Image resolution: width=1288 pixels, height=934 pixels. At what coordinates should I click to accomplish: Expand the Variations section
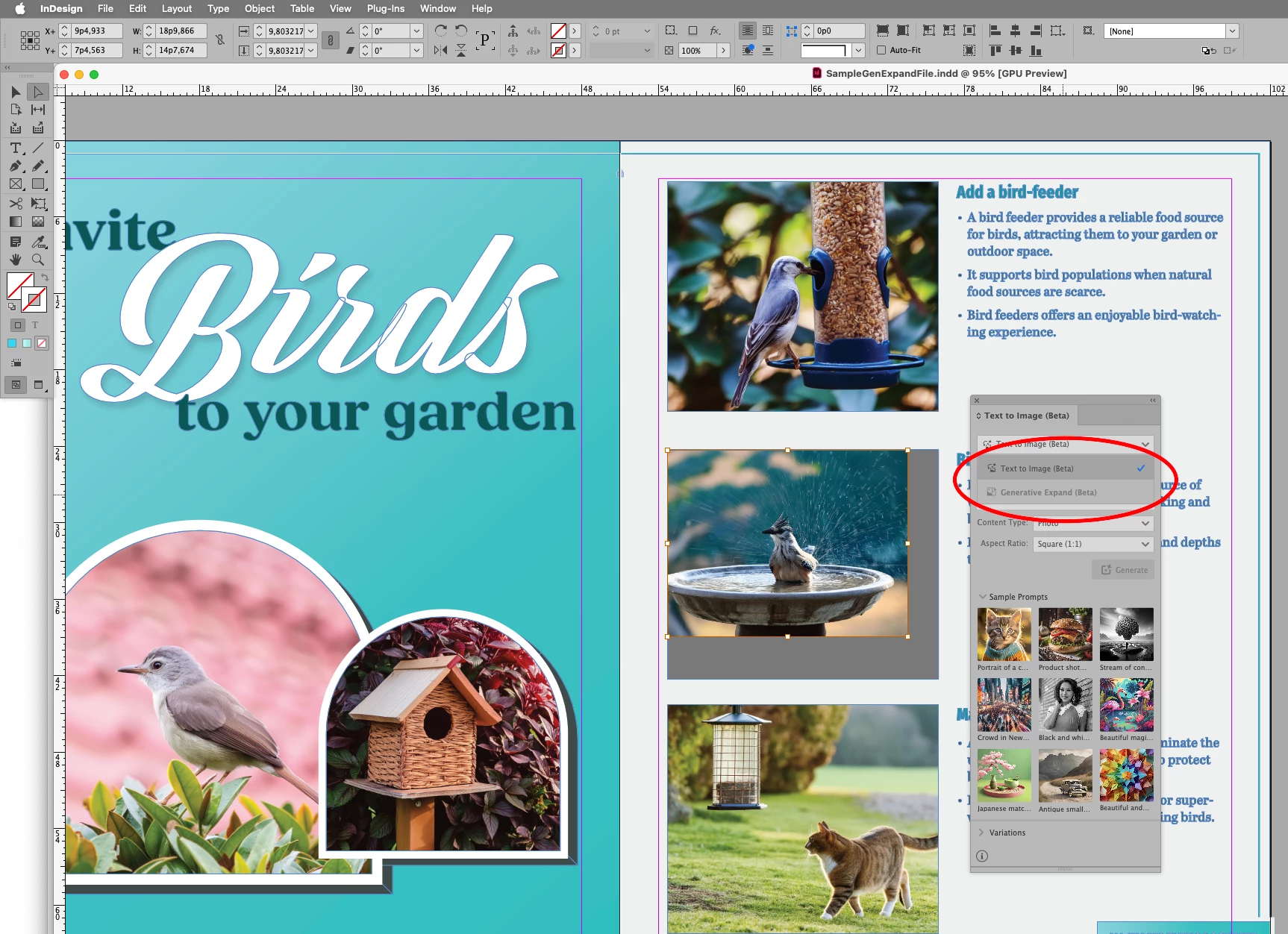pos(981,833)
